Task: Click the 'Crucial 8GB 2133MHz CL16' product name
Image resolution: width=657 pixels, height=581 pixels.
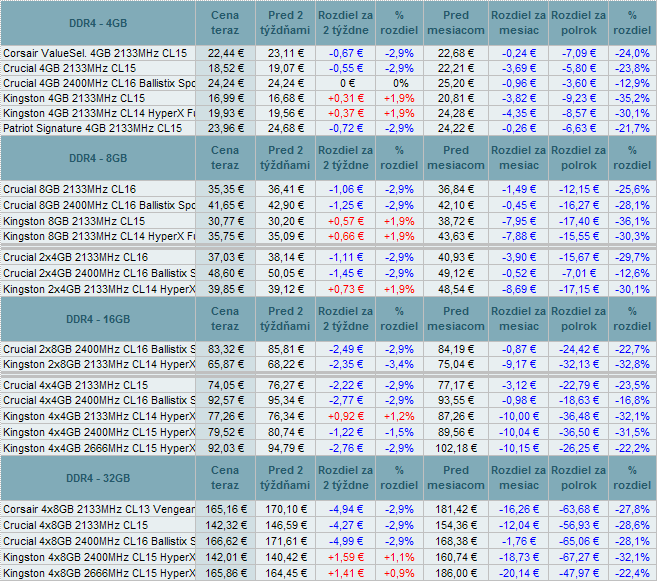Action: pos(70,189)
